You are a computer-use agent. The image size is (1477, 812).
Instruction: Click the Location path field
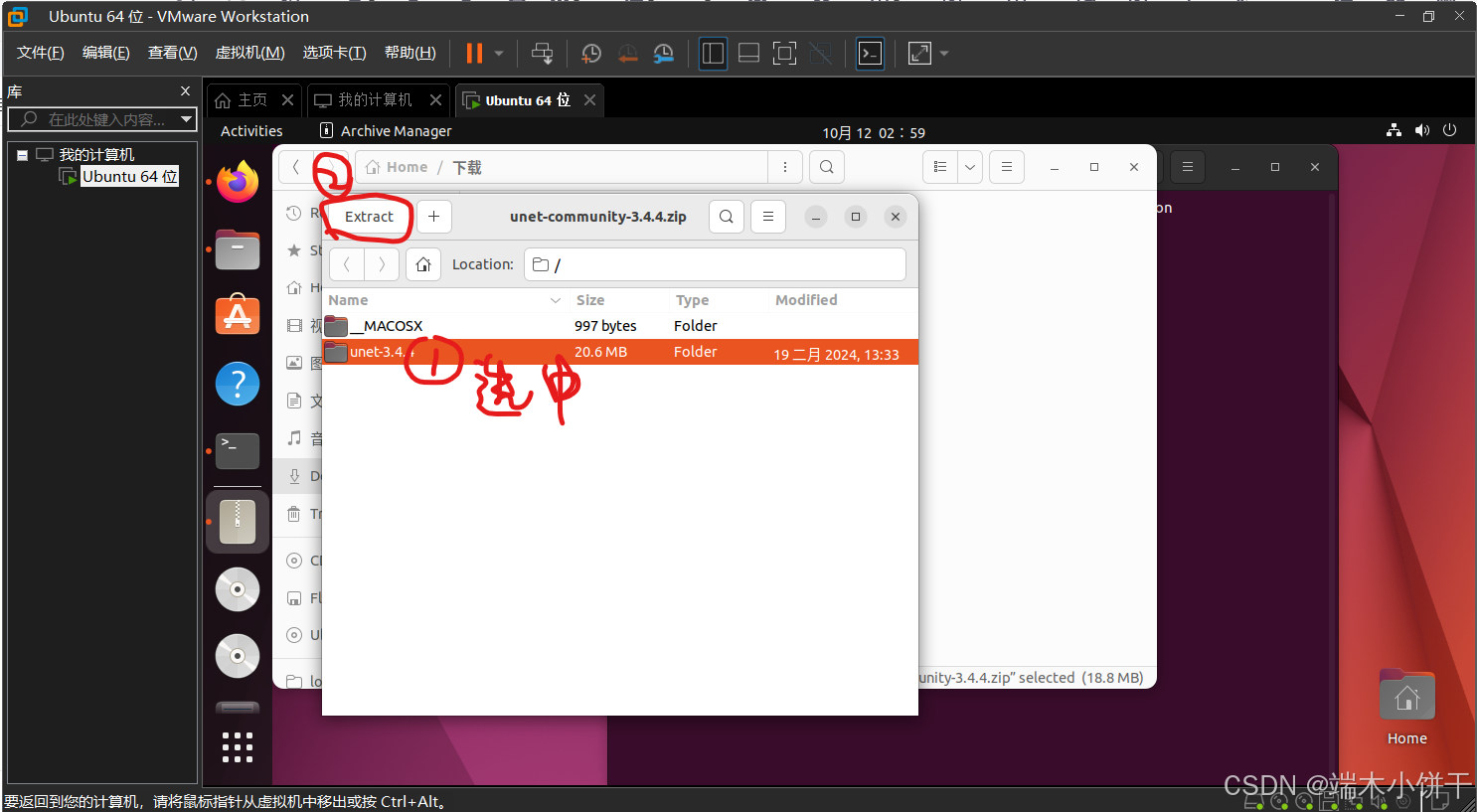(x=715, y=264)
